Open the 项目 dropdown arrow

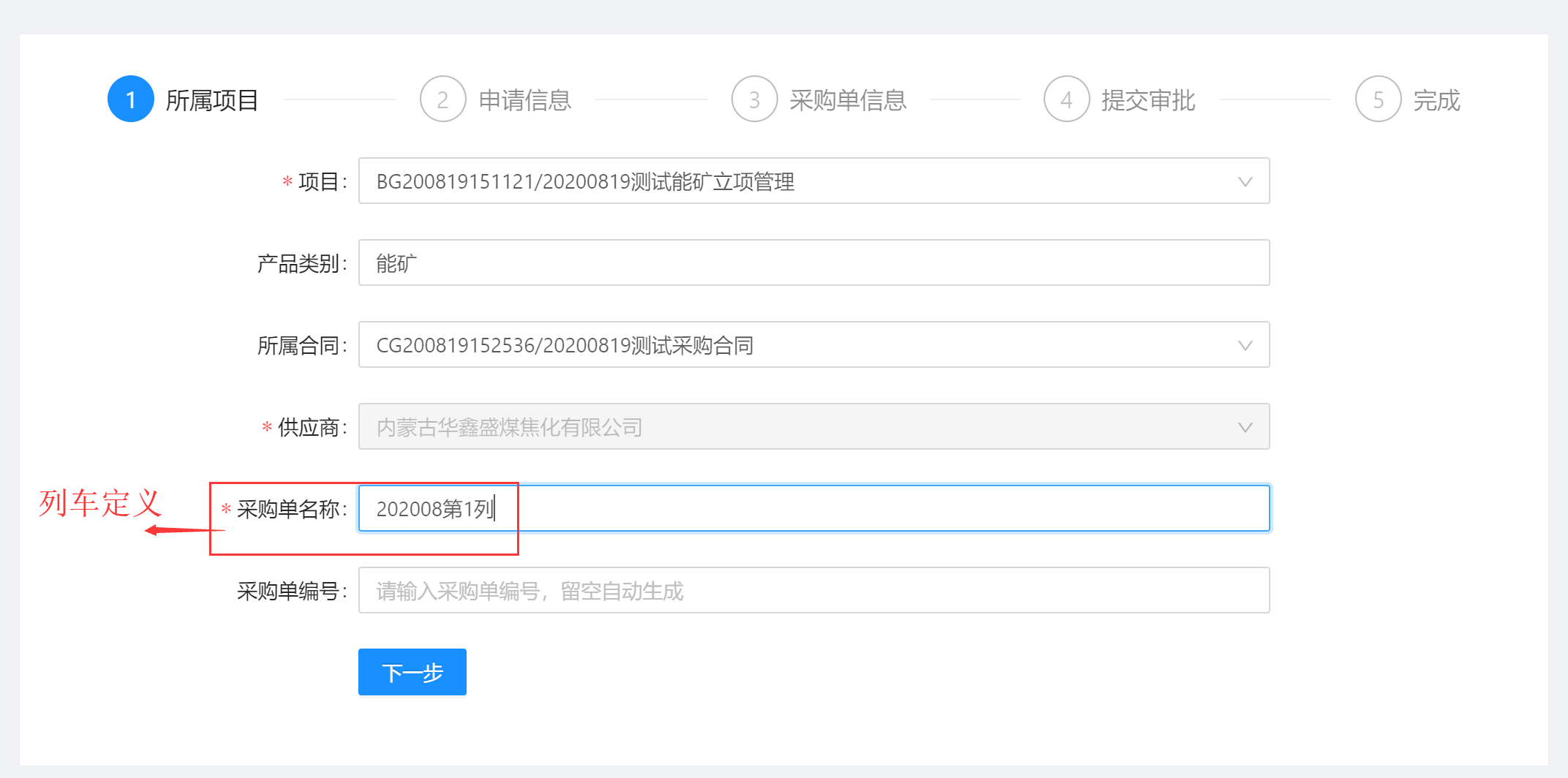(x=1245, y=181)
